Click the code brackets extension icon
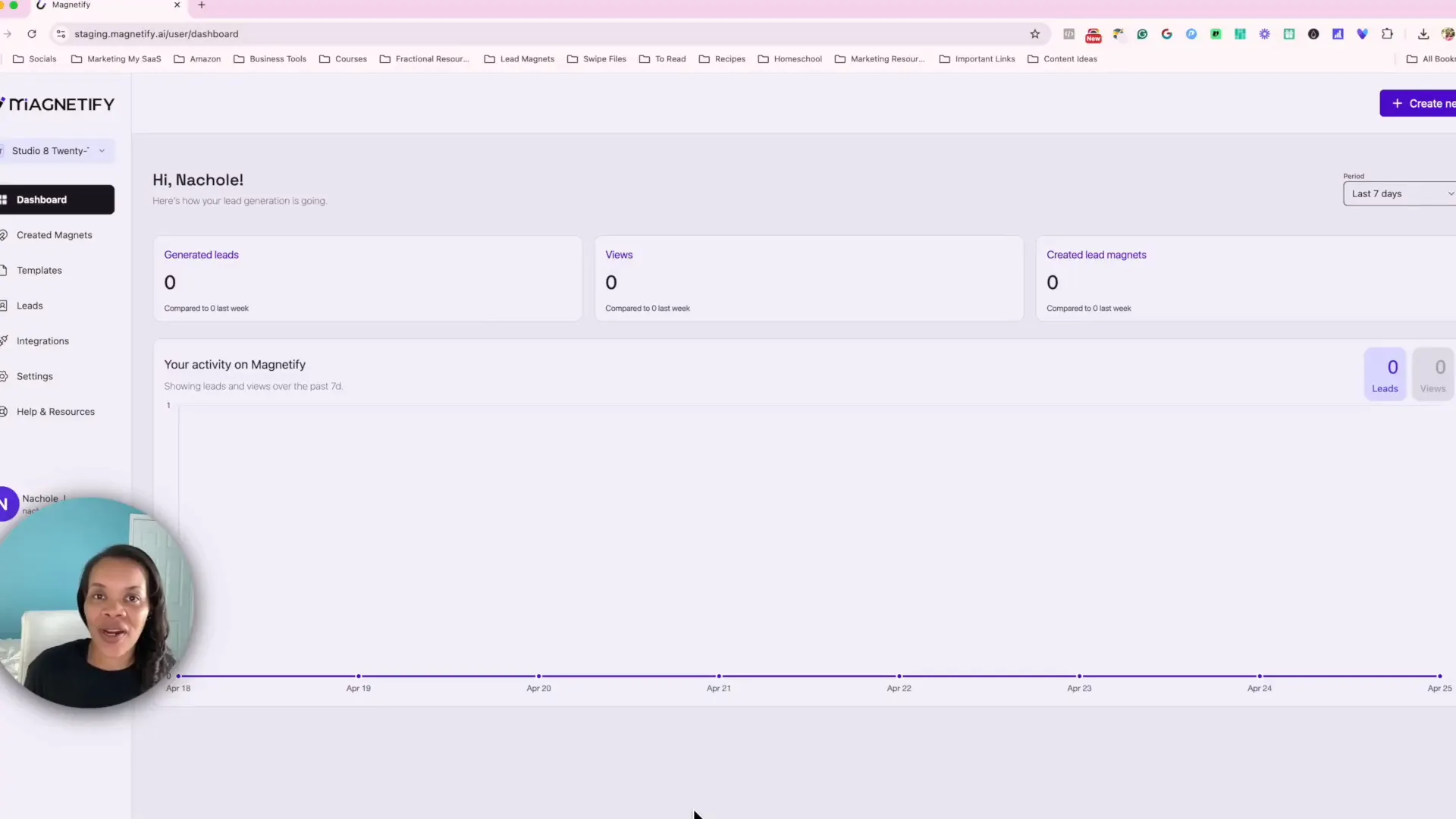Image resolution: width=1456 pixels, height=819 pixels. point(1068,34)
